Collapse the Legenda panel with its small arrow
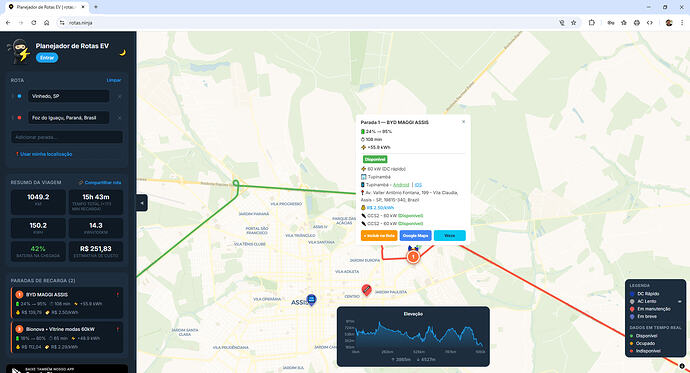This screenshot has height=373, width=690. [680, 302]
